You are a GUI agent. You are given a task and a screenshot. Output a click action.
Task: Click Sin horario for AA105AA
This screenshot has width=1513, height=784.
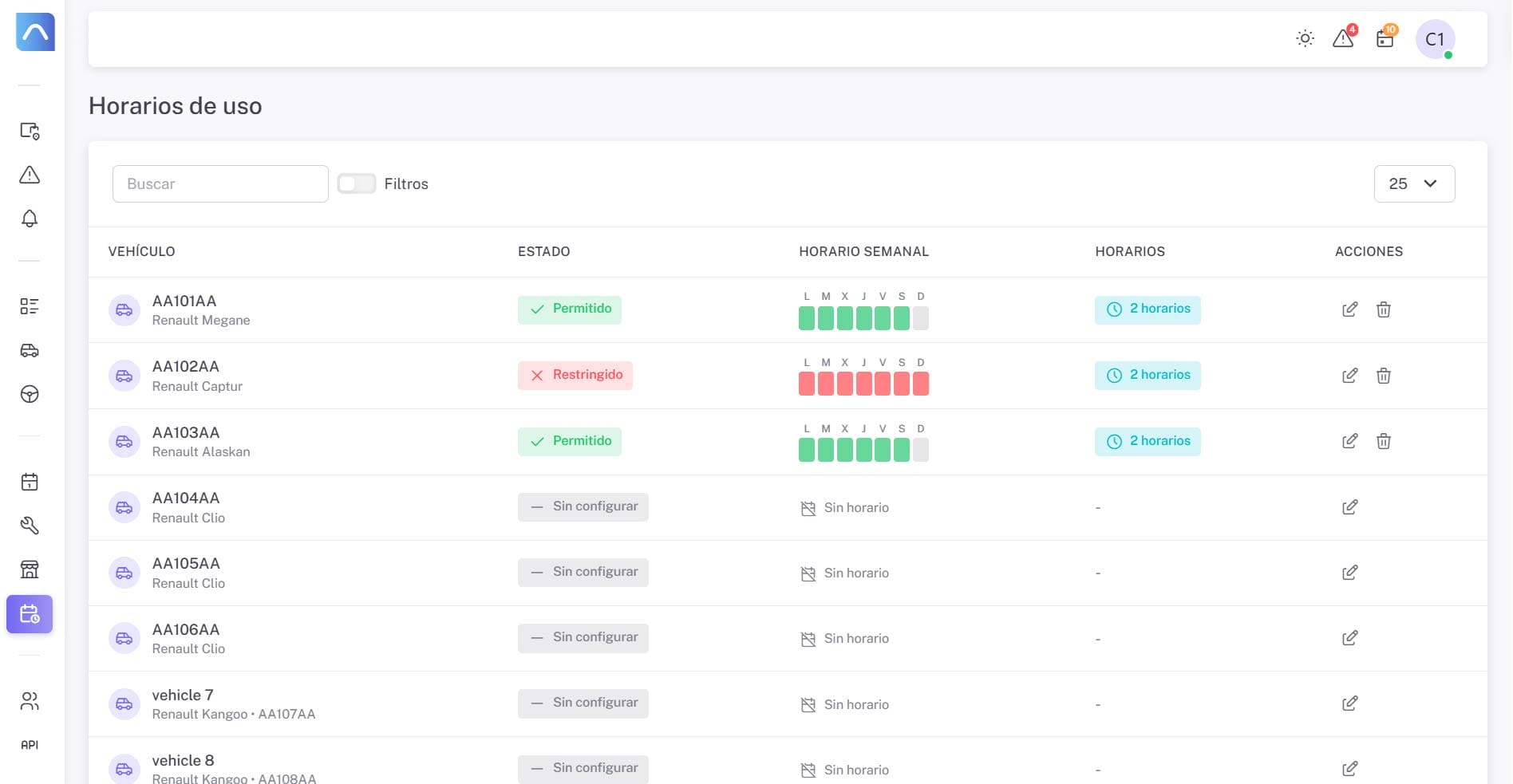[845, 573]
